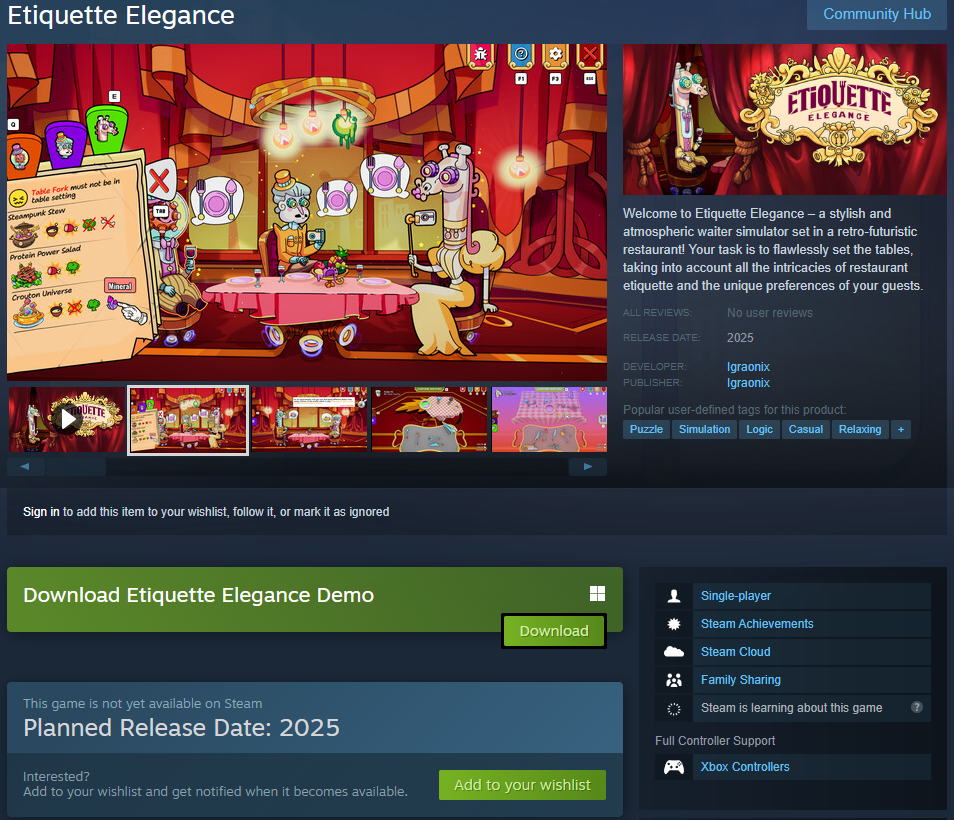Click the 2025 release date text

[740, 338]
